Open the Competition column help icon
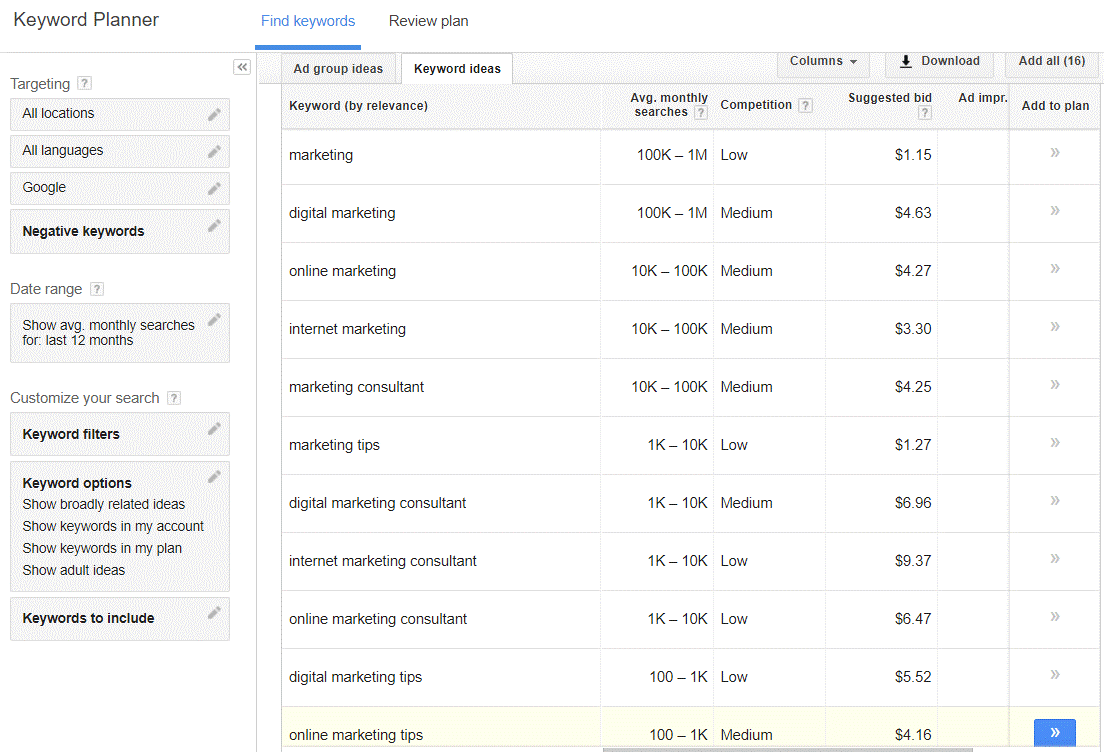Screen dimensions: 1104x752 coord(805,106)
